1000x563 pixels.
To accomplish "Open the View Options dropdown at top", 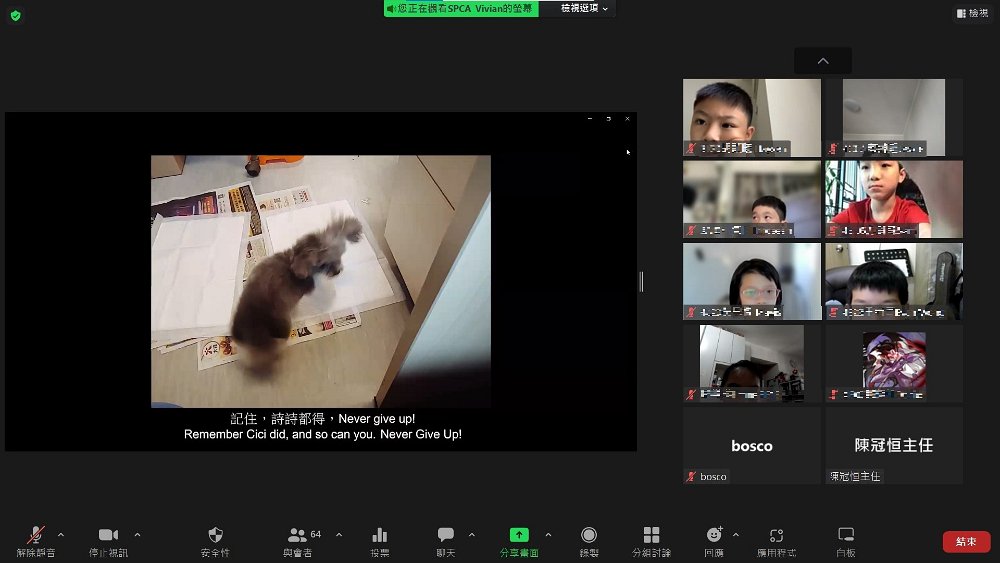I will tap(584, 8).
